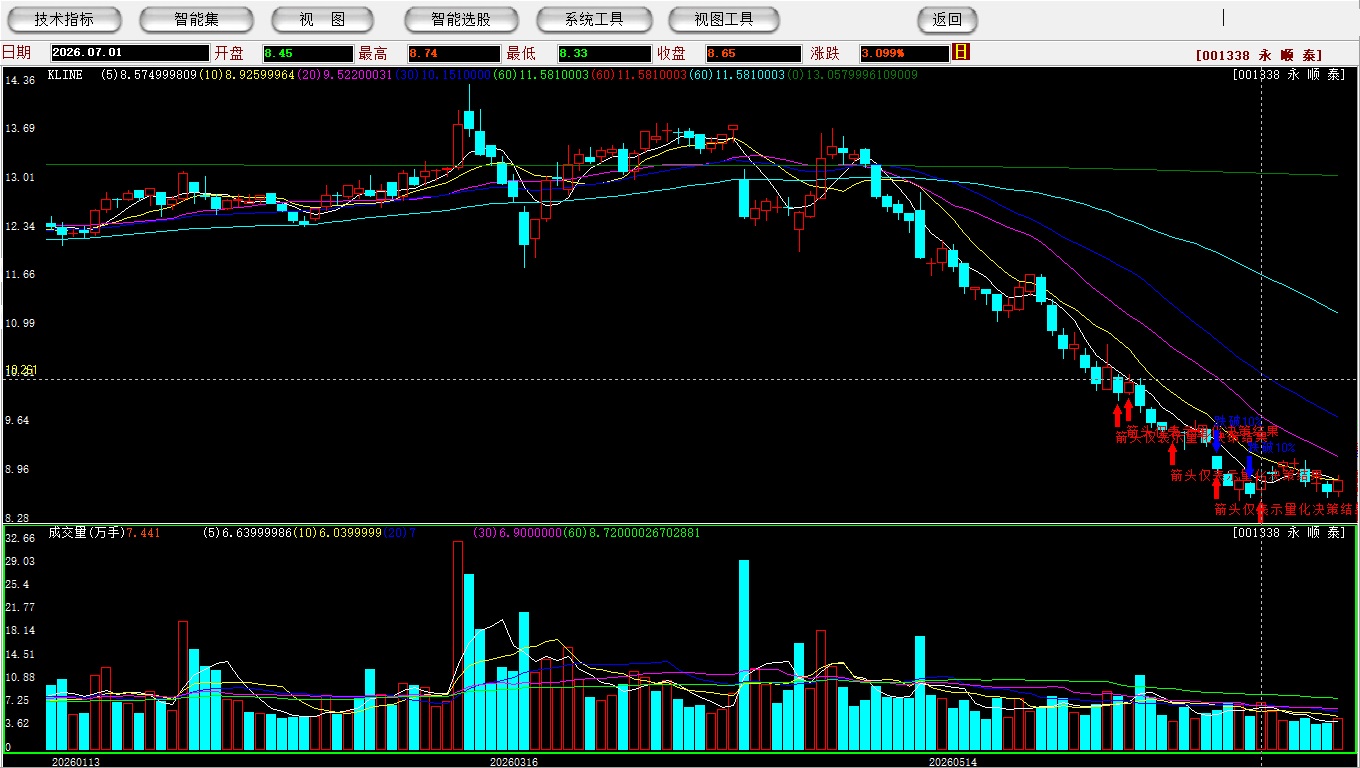Click the date field showing 2026.07.01
Screen dimensions: 1360x768
tap(130, 53)
